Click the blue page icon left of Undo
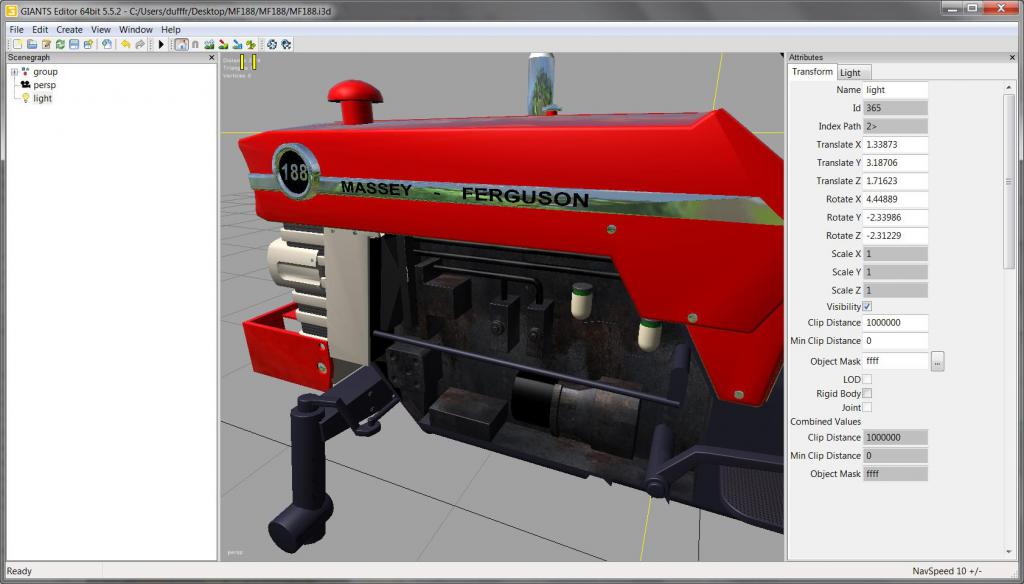Screen dimensions: 1024x584 107,44
